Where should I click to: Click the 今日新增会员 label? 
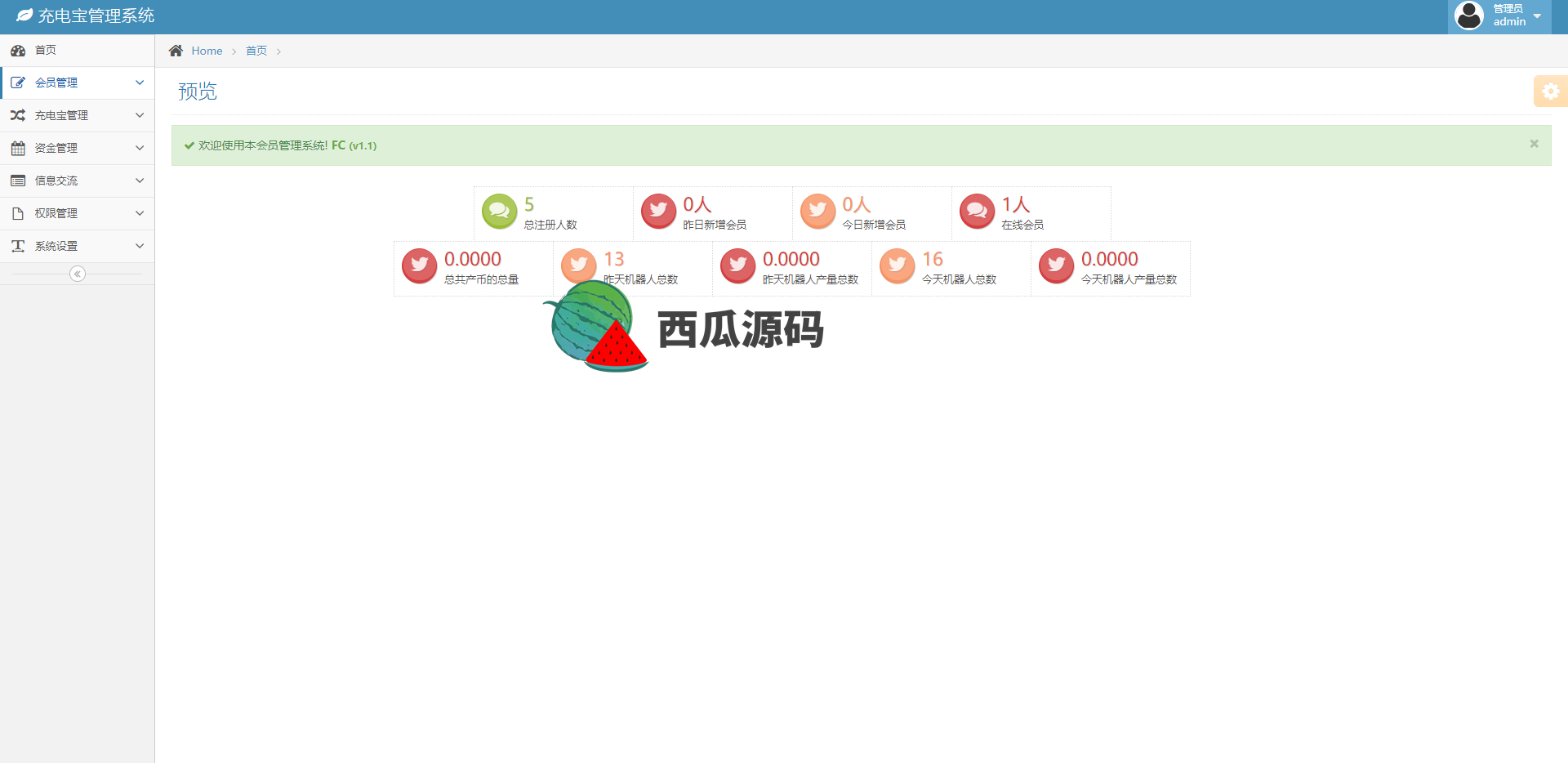874,225
